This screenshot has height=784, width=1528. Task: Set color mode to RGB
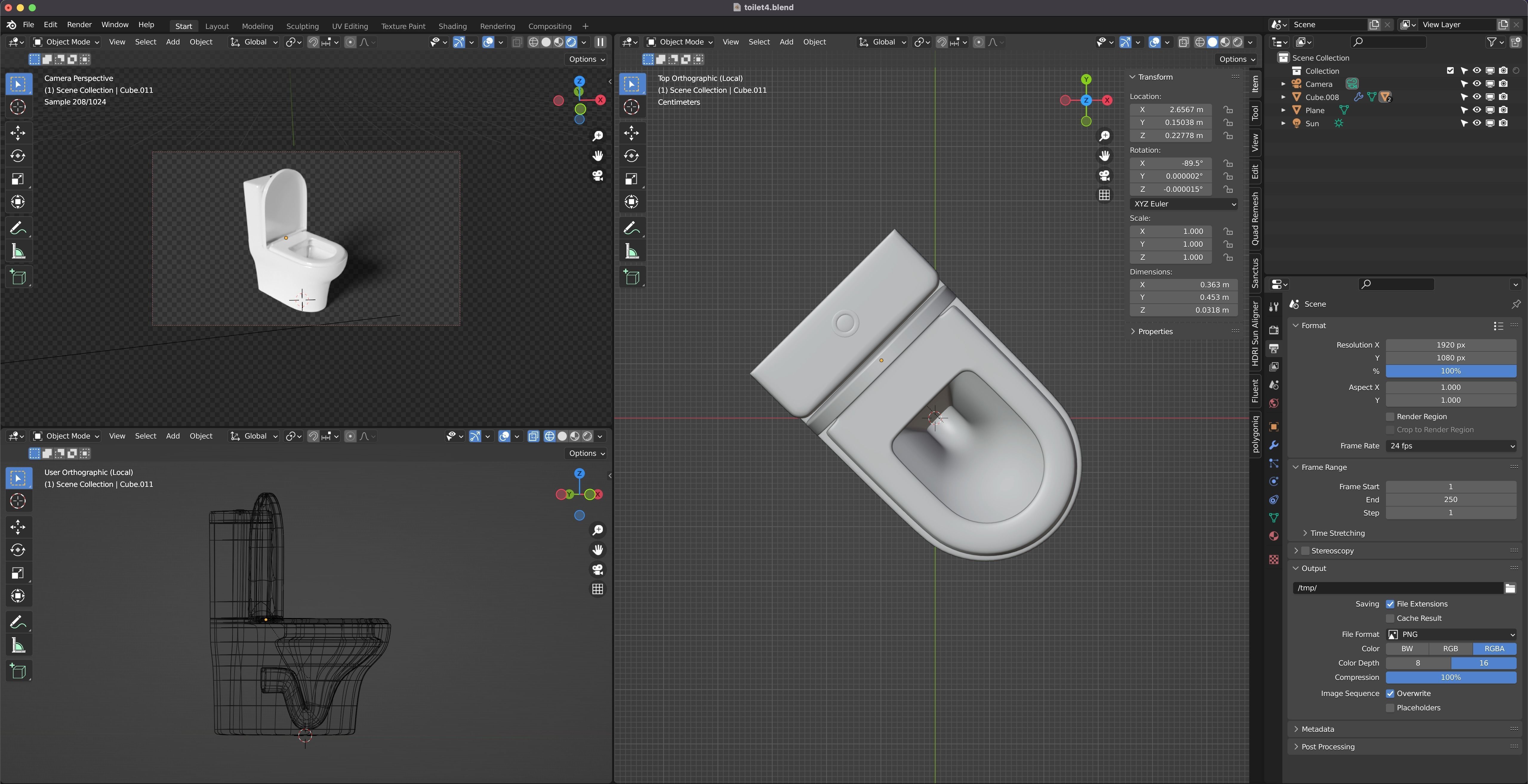[x=1450, y=649]
